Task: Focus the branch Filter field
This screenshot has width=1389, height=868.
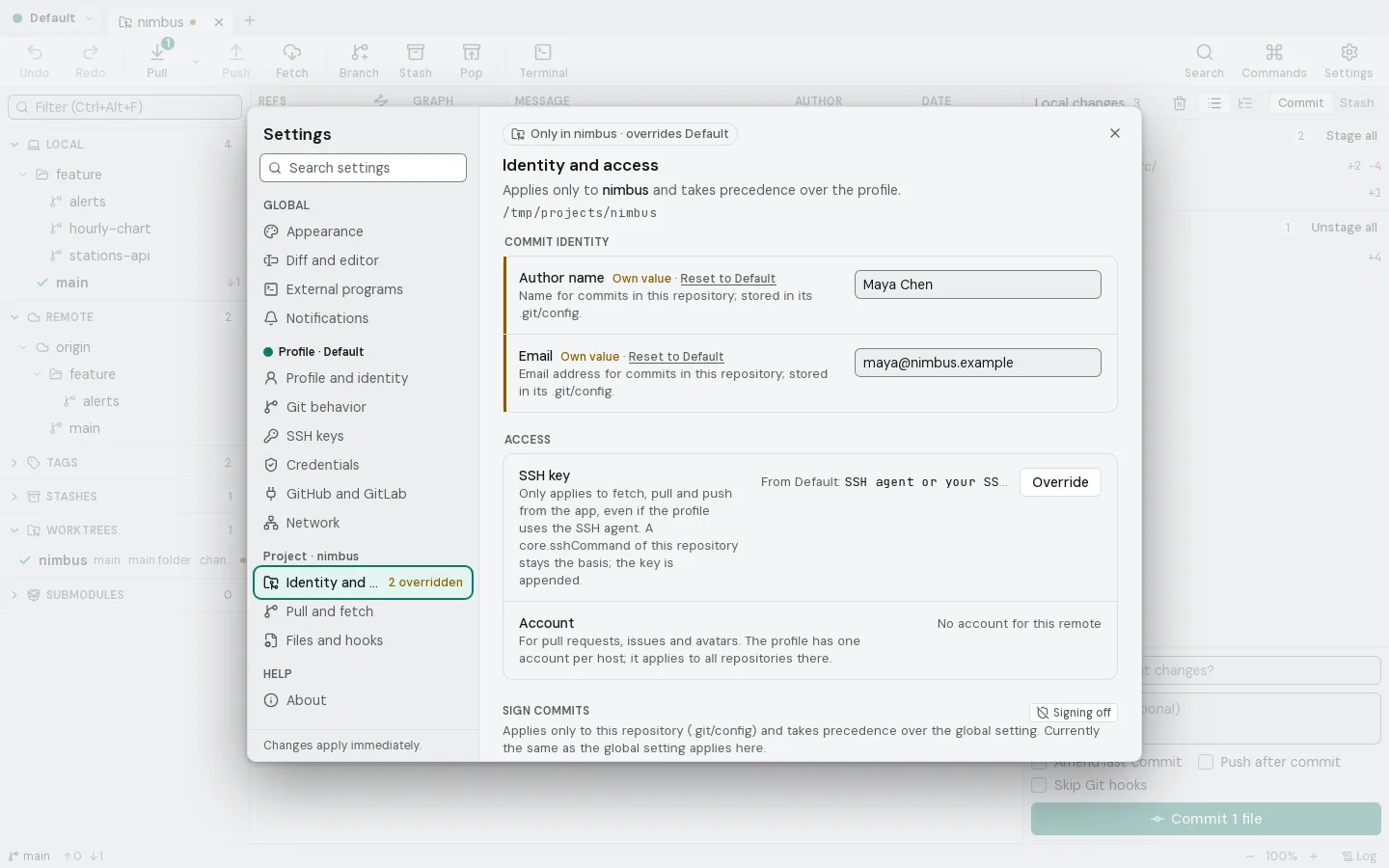Action: (x=124, y=107)
